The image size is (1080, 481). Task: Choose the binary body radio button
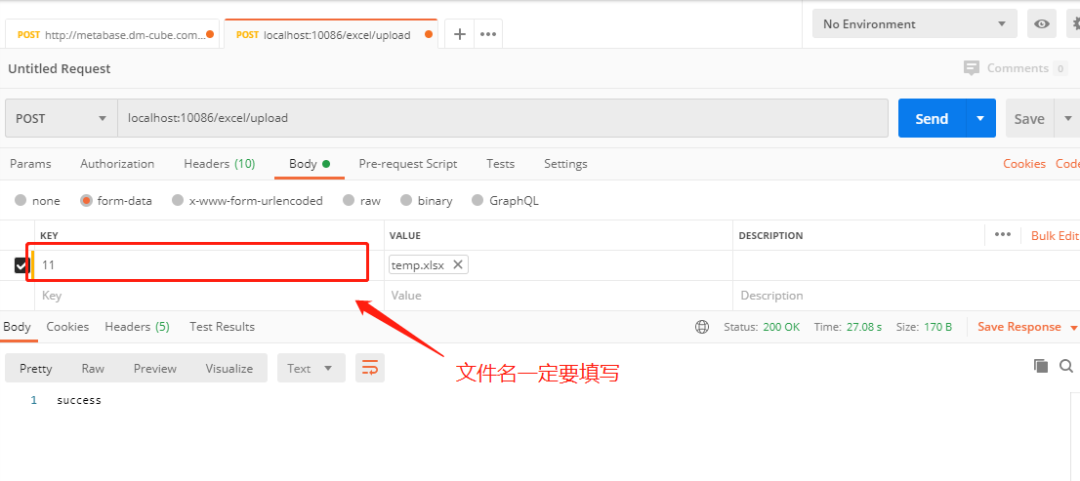point(407,200)
